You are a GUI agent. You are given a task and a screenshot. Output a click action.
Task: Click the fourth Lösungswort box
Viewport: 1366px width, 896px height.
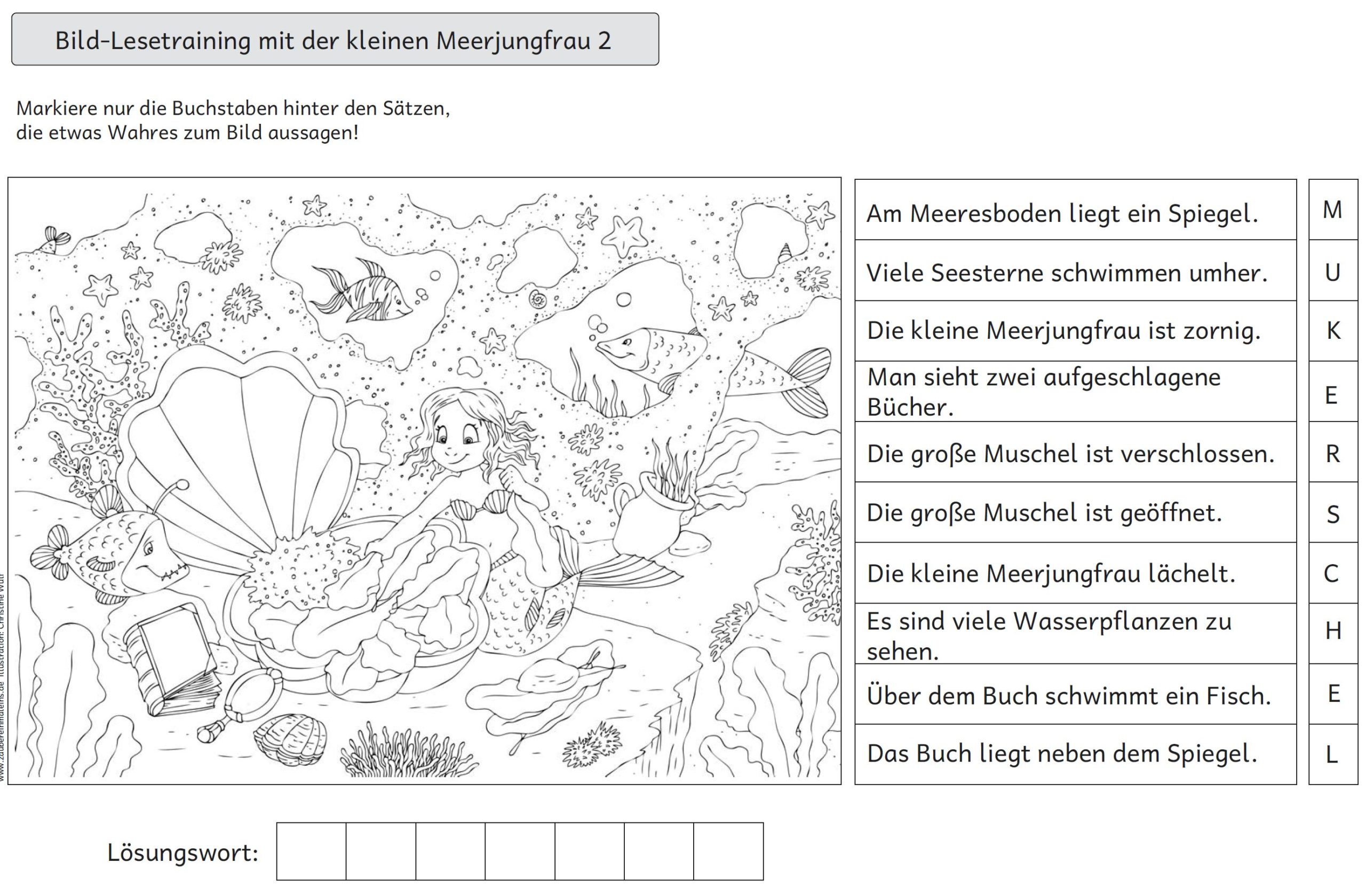tap(520, 851)
